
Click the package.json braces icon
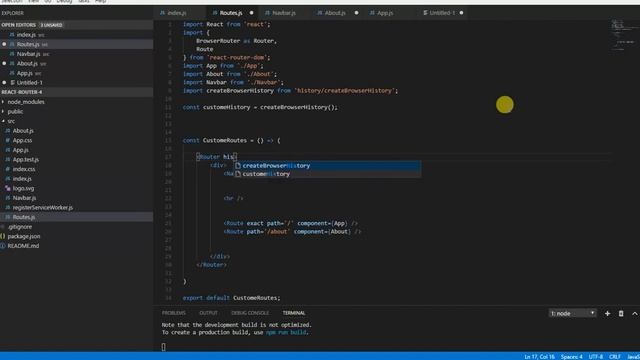tap(3, 236)
